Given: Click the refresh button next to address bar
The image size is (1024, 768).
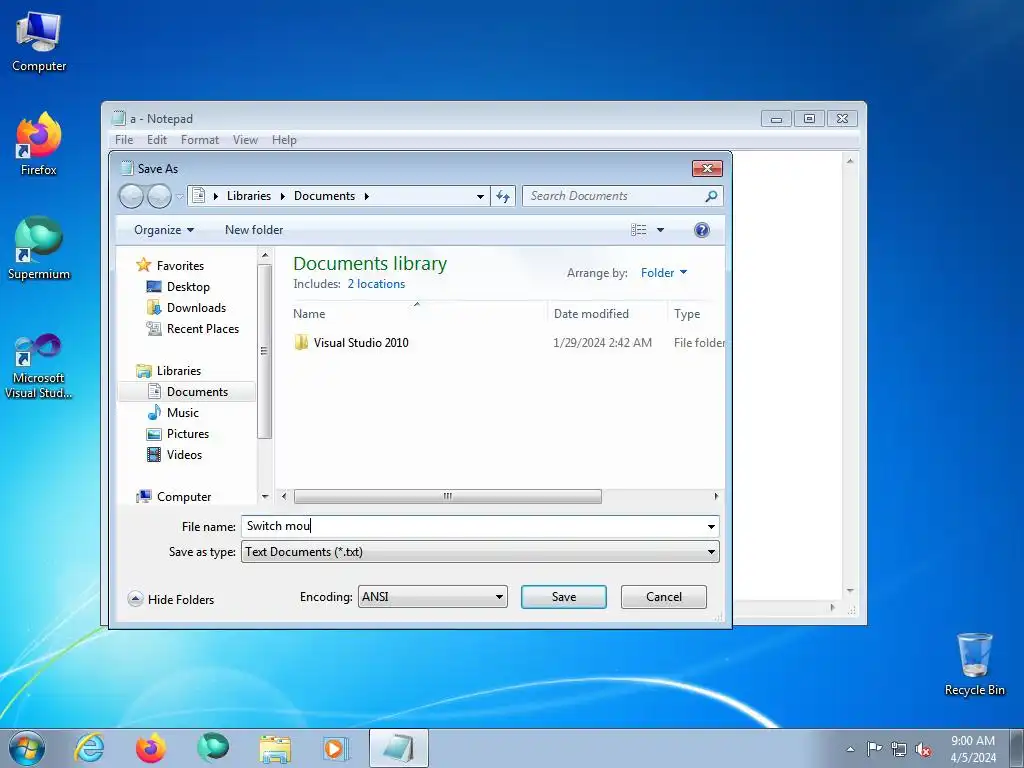Looking at the screenshot, I should point(503,196).
